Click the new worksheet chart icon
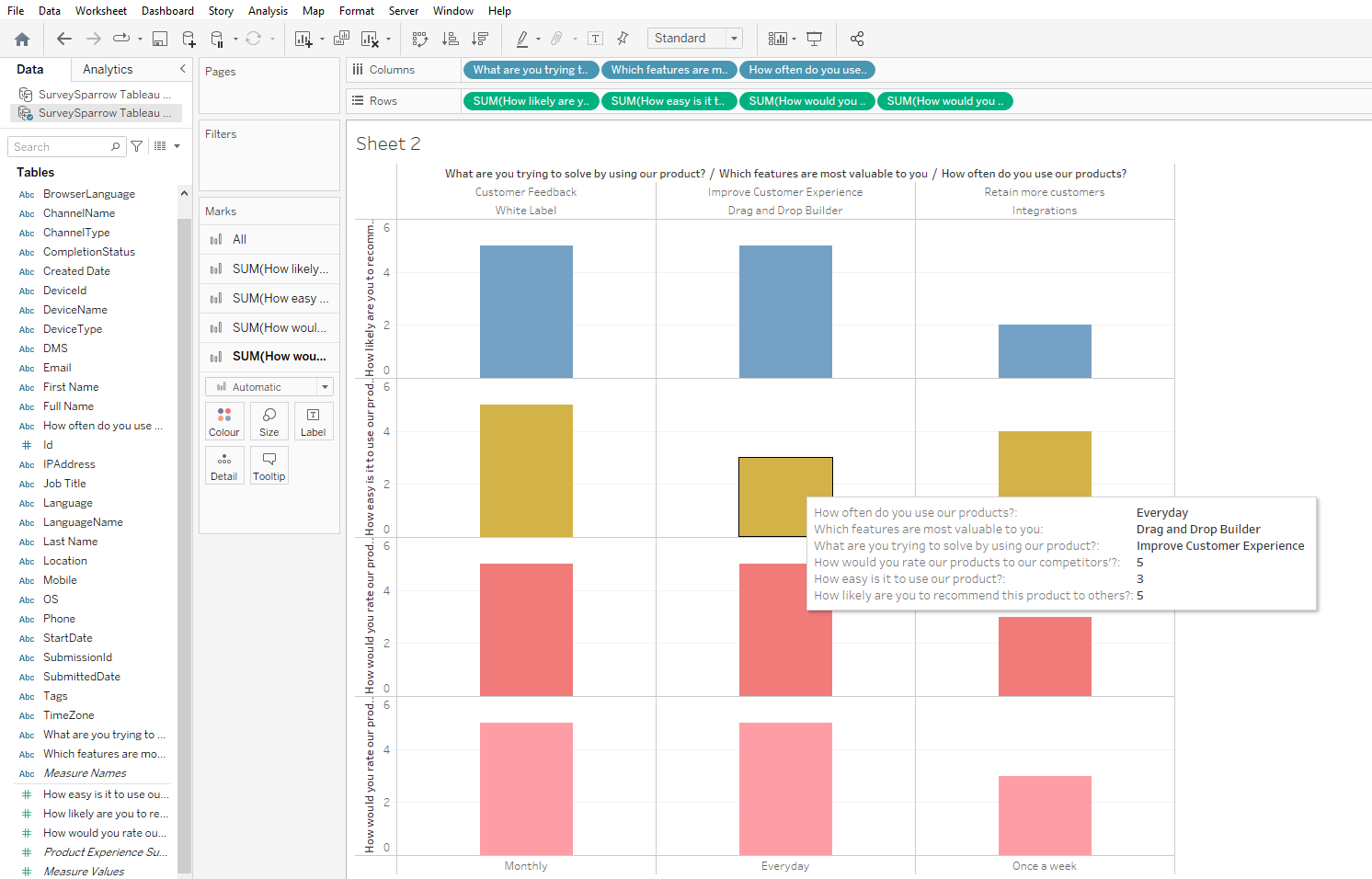Image resolution: width=1372 pixels, height=879 pixels. click(303, 39)
